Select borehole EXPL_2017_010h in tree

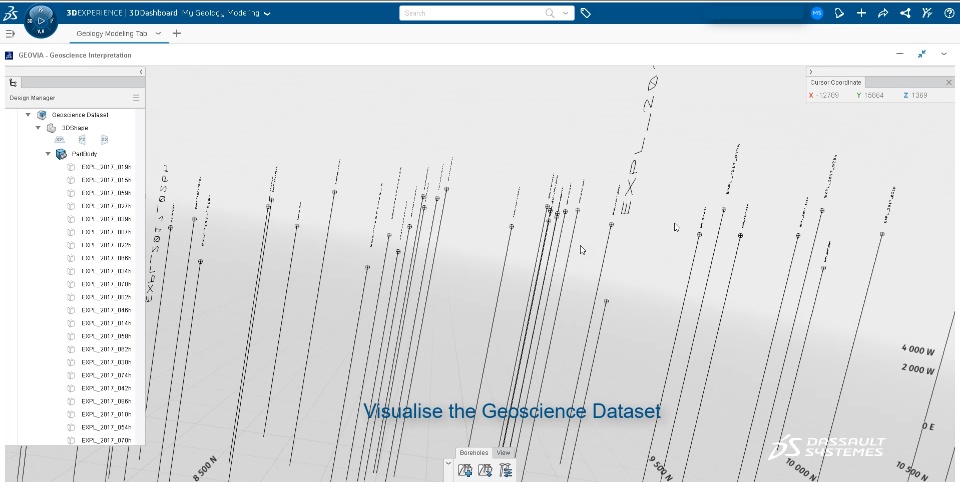click(x=106, y=415)
